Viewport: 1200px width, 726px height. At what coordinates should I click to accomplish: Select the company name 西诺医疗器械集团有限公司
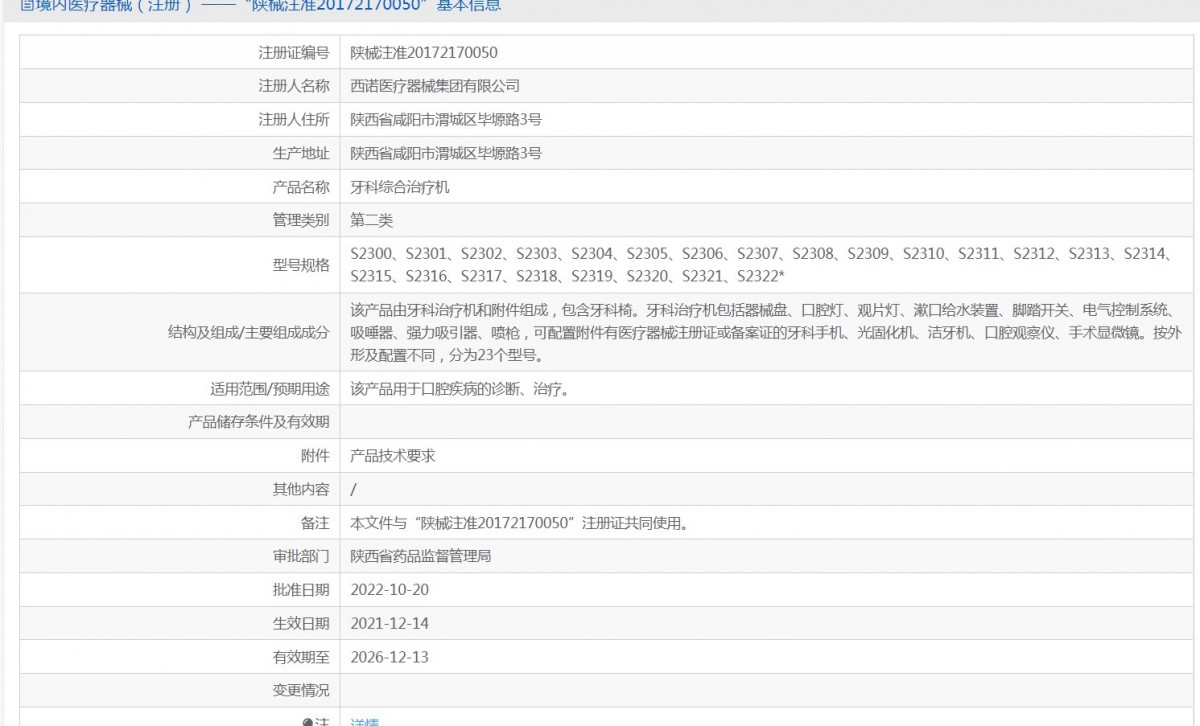point(435,86)
